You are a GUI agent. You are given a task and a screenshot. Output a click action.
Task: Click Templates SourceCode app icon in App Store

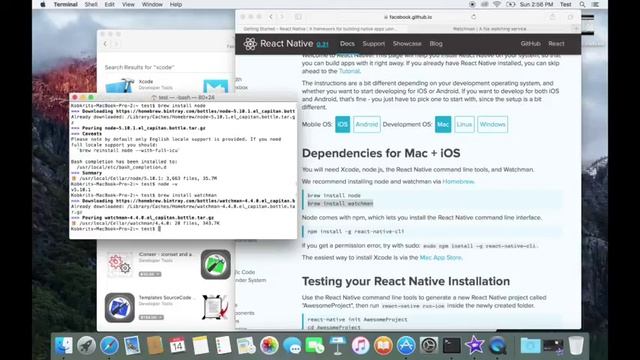pos(119,307)
